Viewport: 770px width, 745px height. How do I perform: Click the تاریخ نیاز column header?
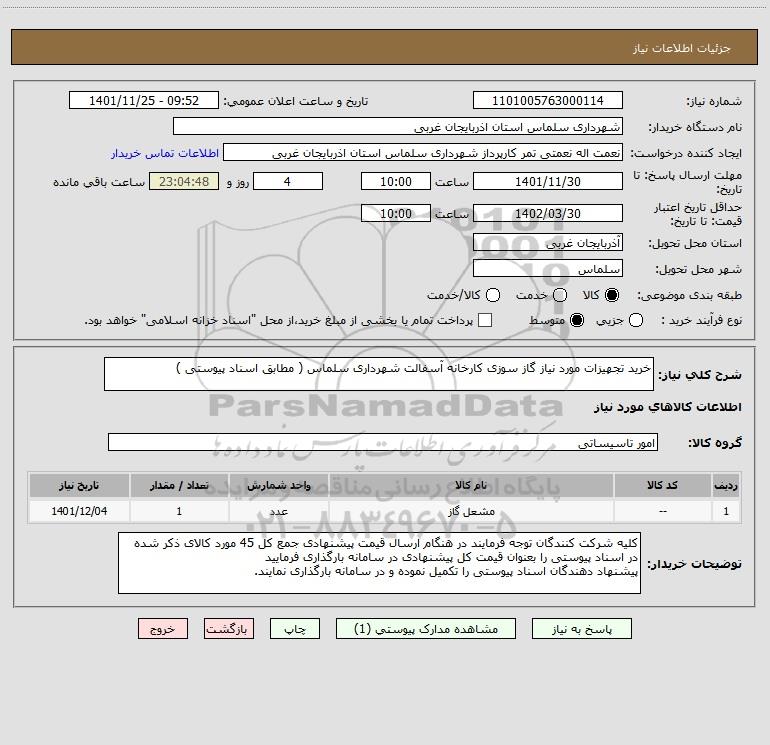click(79, 485)
